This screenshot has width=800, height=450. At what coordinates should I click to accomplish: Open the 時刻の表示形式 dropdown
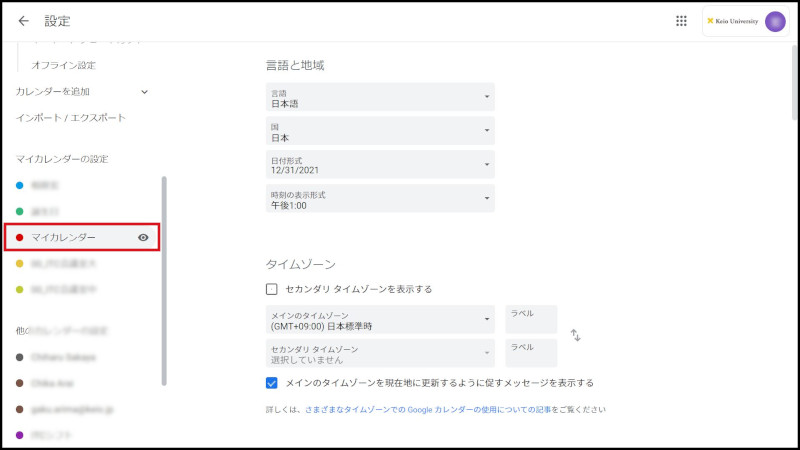click(x=380, y=198)
